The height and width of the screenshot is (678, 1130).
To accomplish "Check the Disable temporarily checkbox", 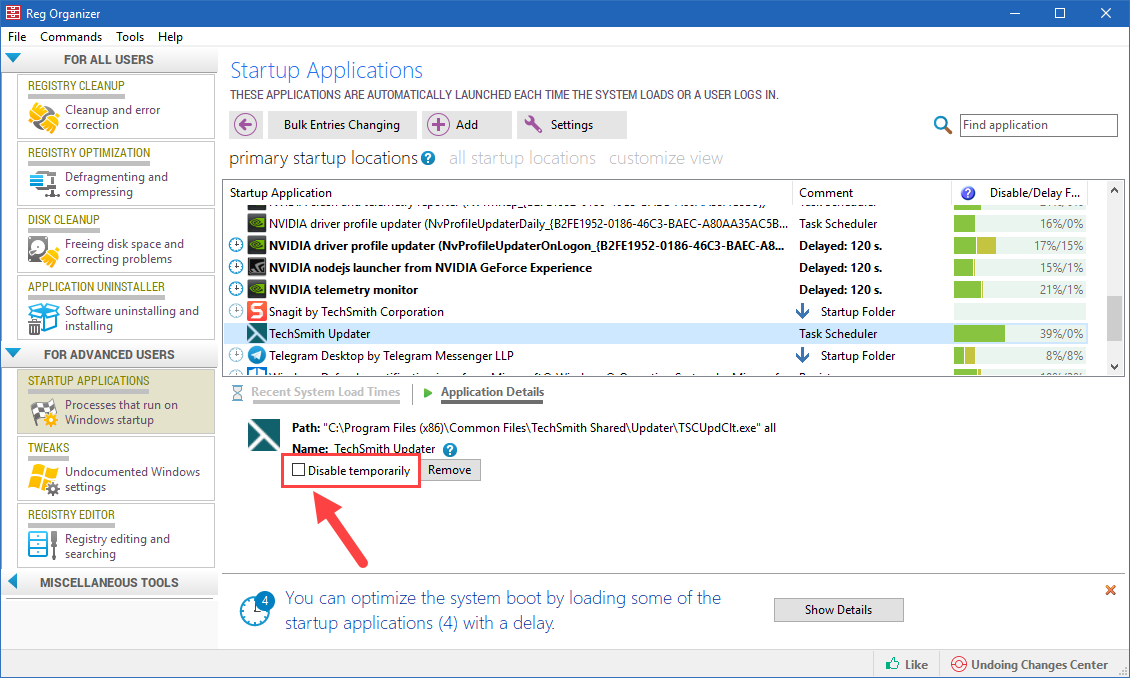I will [x=298, y=470].
